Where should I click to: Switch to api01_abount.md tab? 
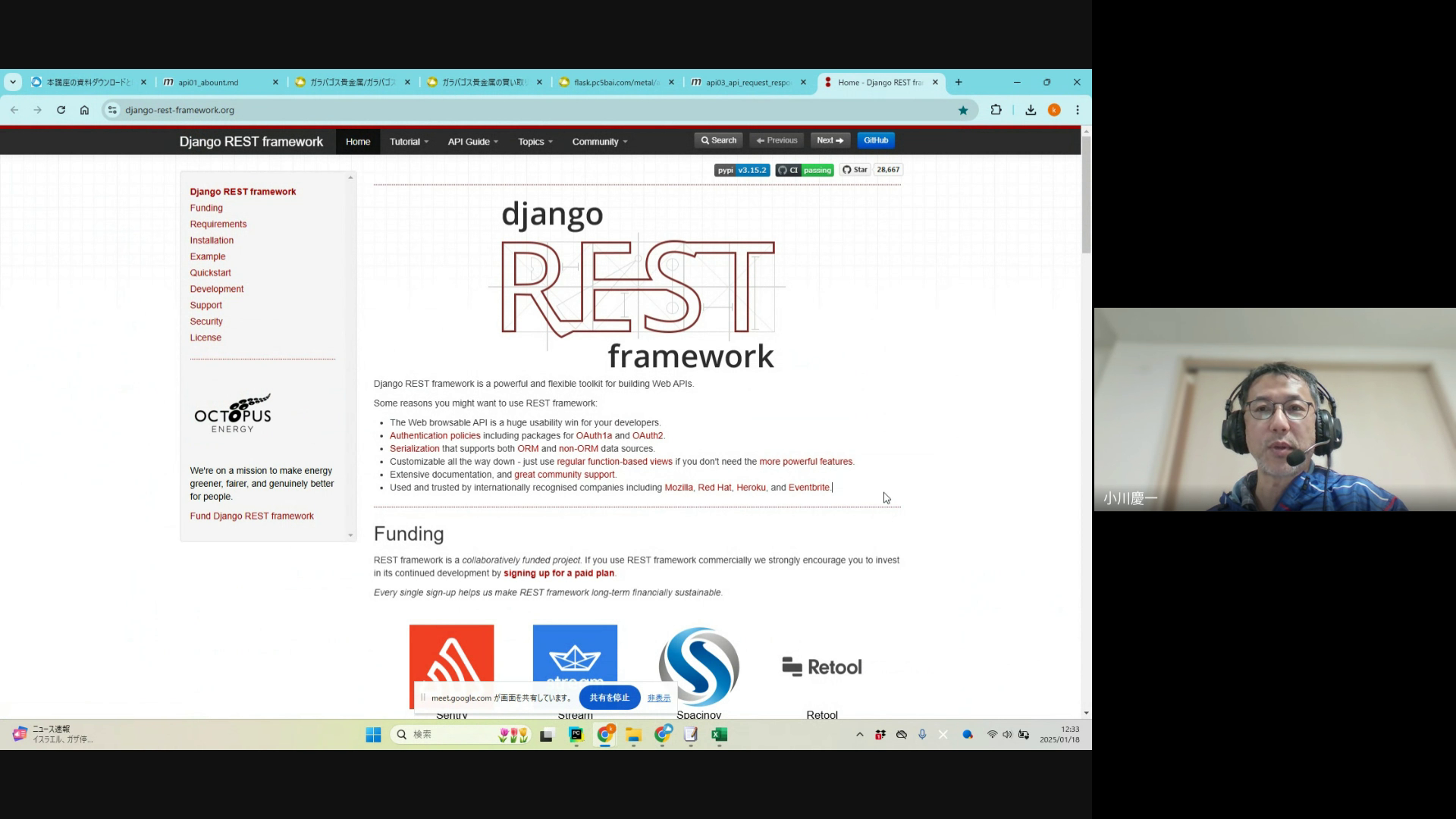pyautogui.click(x=209, y=82)
